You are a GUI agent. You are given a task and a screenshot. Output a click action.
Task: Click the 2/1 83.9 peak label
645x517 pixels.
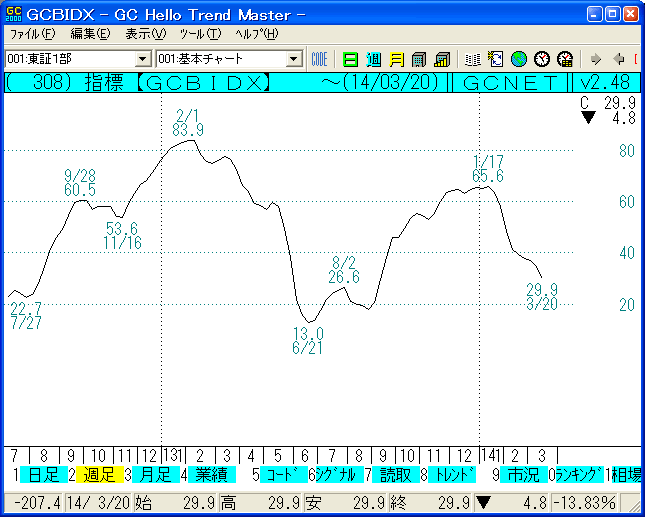188,123
